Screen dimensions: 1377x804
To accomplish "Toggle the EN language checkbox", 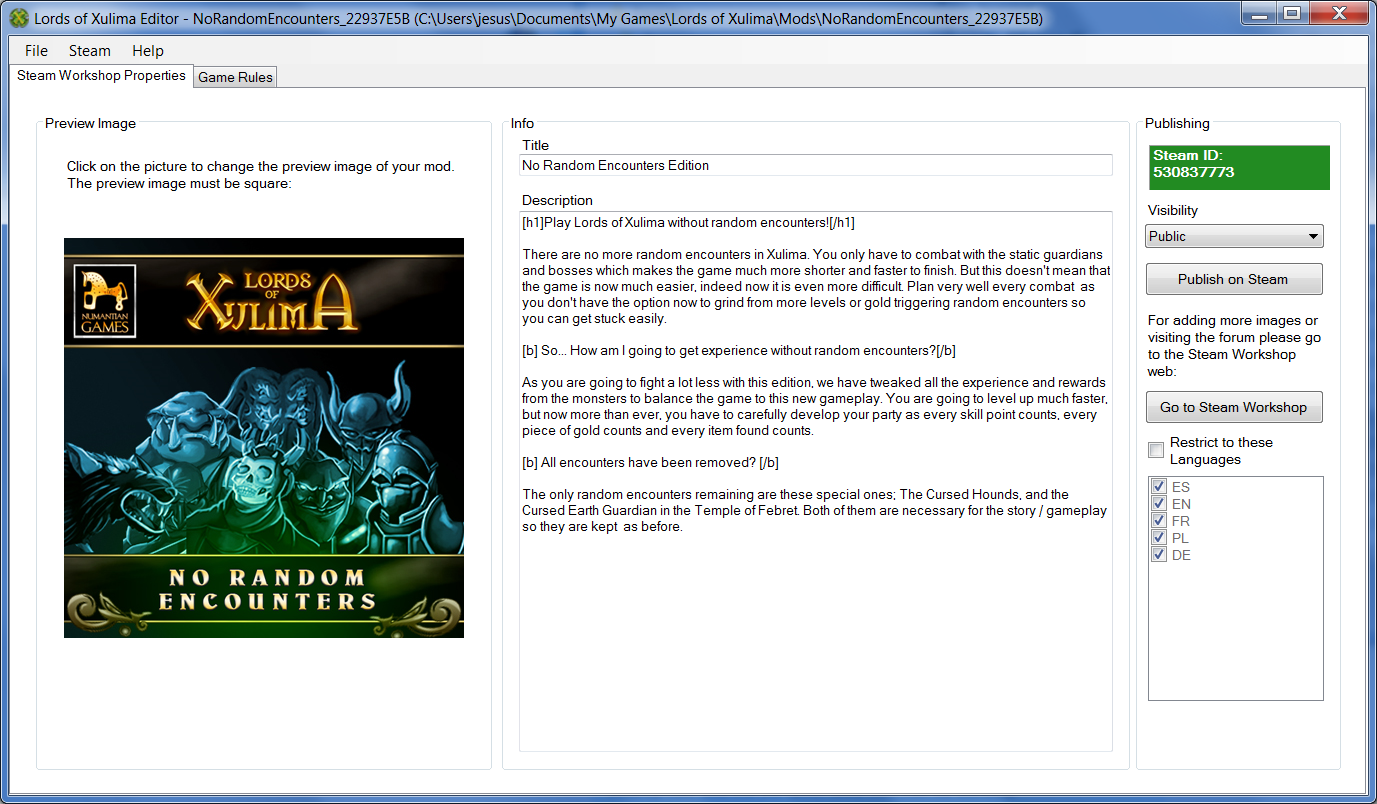I will pyautogui.click(x=1159, y=504).
